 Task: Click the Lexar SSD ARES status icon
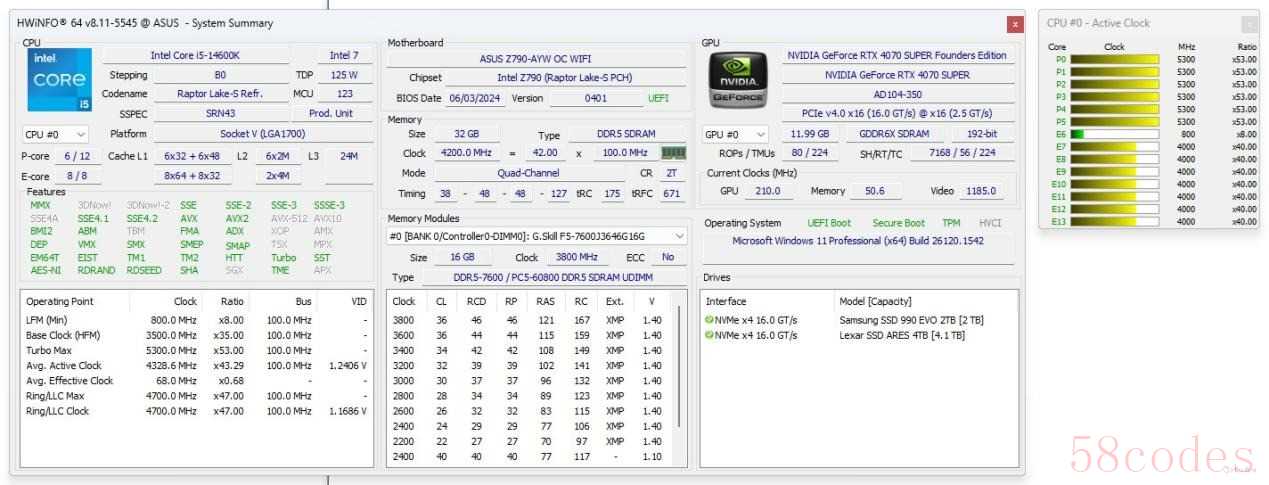point(709,335)
